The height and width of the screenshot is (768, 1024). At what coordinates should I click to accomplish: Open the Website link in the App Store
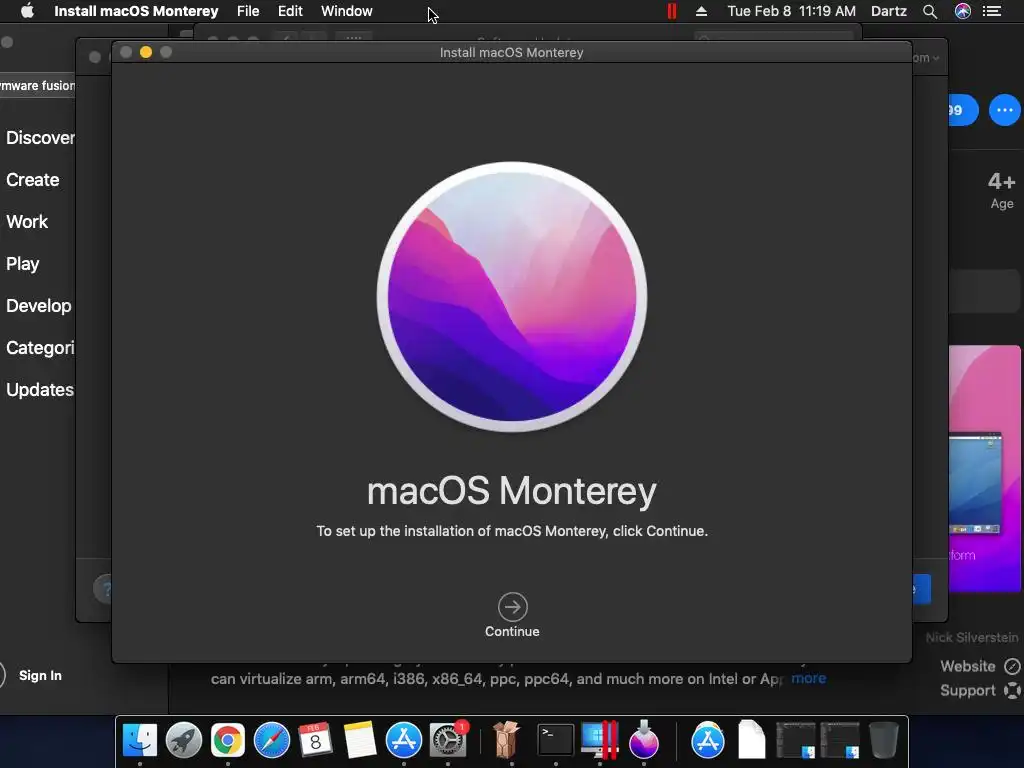point(980,666)
